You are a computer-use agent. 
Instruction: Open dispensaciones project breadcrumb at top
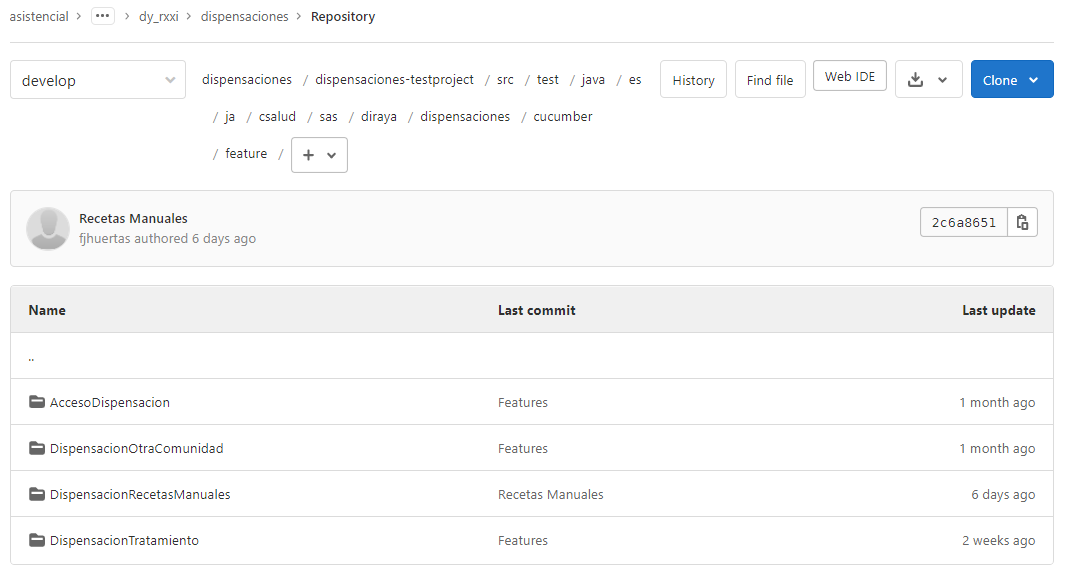pyautogui.click(x=245, y=16)
